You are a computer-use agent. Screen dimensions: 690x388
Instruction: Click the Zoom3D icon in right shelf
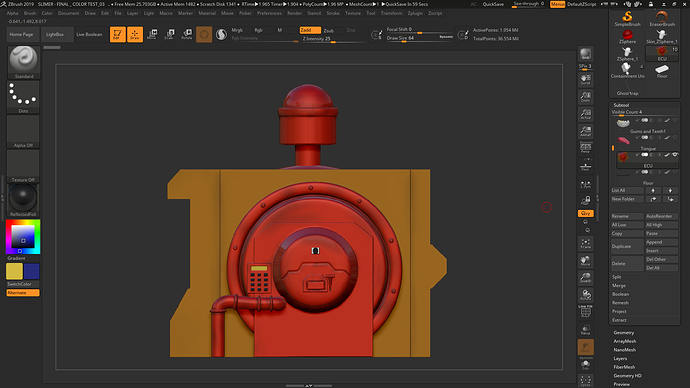pos(585,278)
